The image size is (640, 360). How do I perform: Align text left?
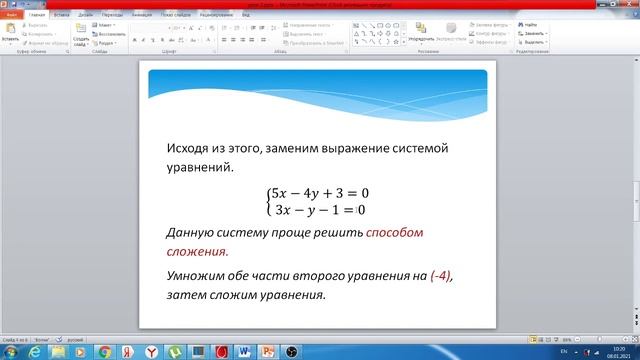point(224,40)
